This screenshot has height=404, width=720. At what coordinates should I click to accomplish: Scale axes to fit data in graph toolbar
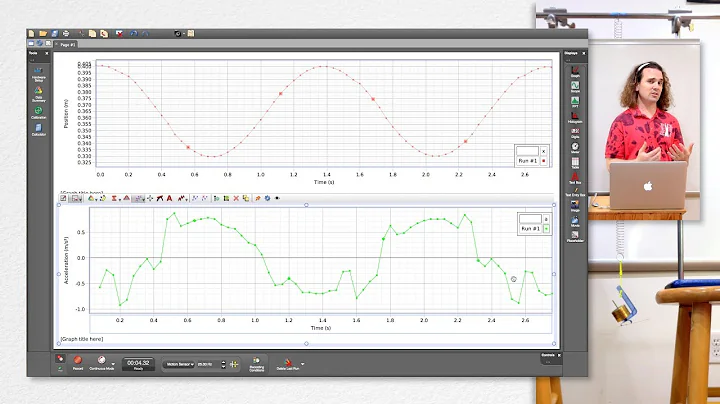point(63,198)
